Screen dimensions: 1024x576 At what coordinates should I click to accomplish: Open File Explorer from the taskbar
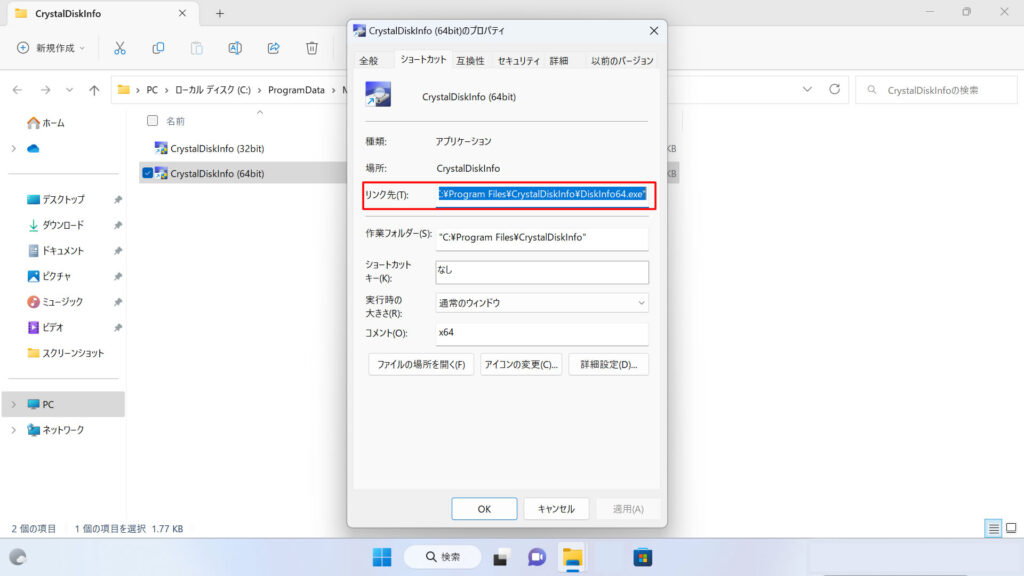click(573, 557)
